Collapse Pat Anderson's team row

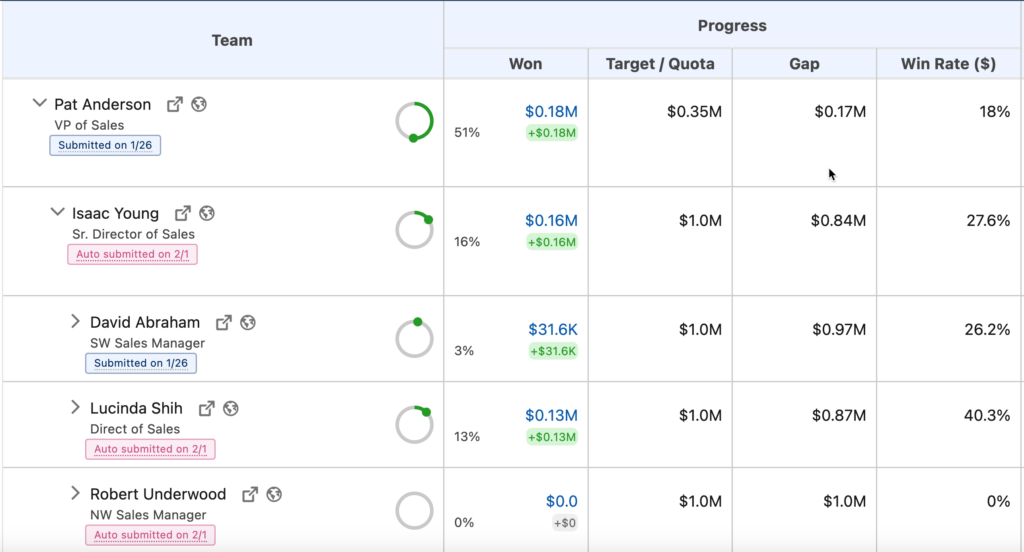coord(40,103)
